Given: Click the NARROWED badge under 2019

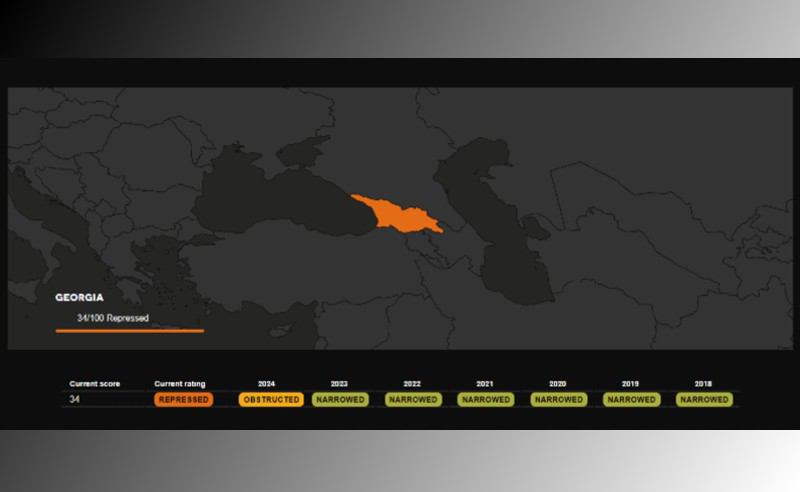Looking at the screenshot, I should point(631,399).
